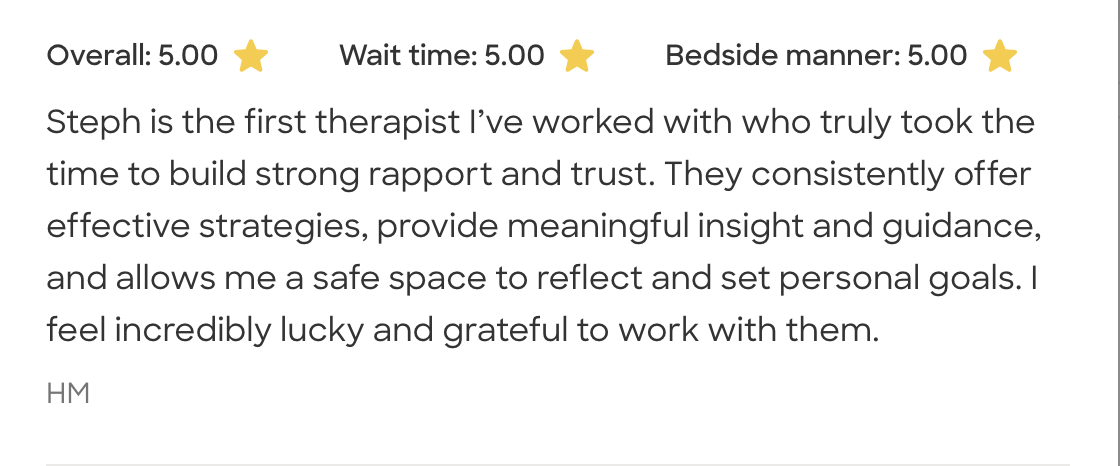Screen dimensions: 1120x466
Task: Click the 5.00 value for Bedside manner
Action: [x=937, y=55]
